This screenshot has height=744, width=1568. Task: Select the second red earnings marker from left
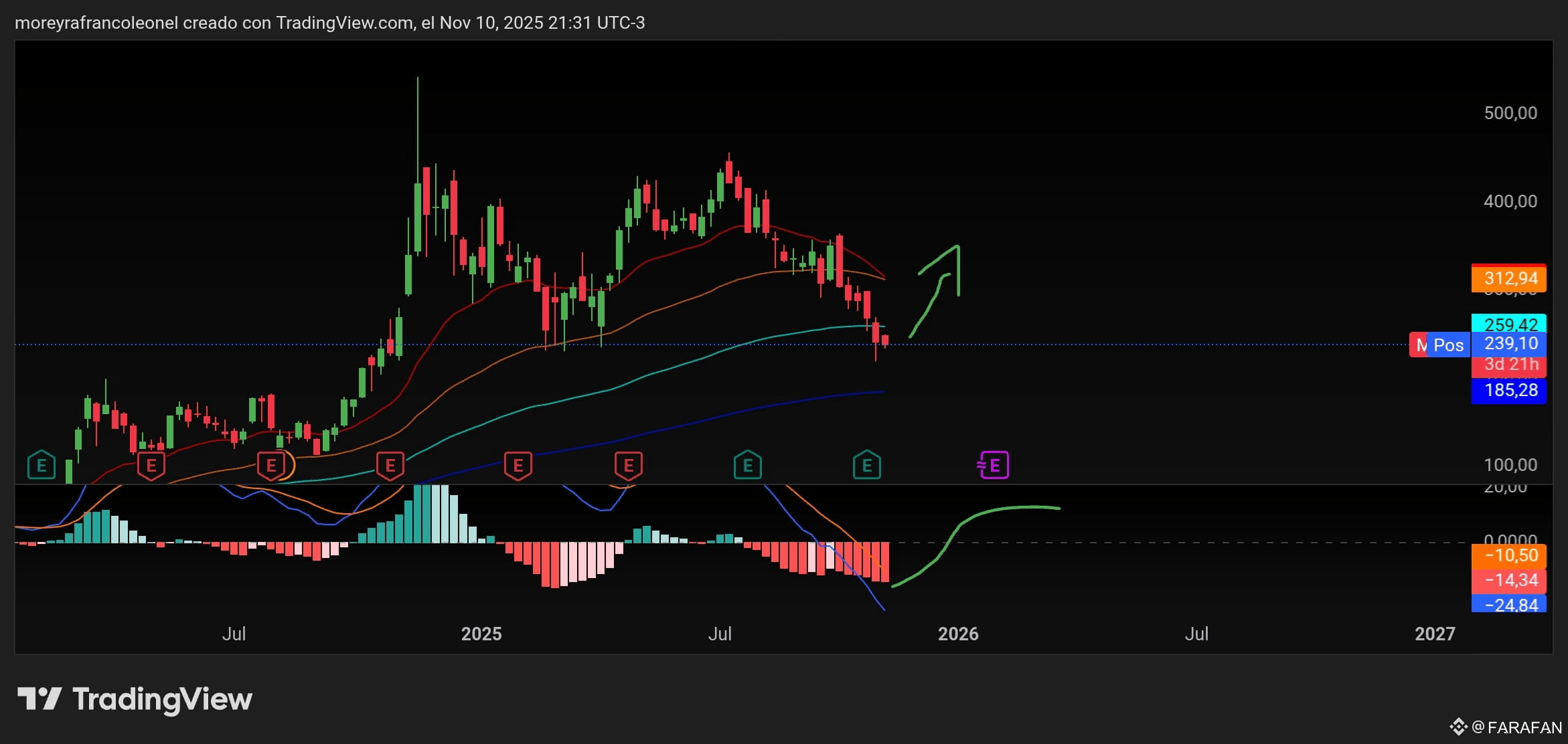pyautogui.click(x=271, y=465)
